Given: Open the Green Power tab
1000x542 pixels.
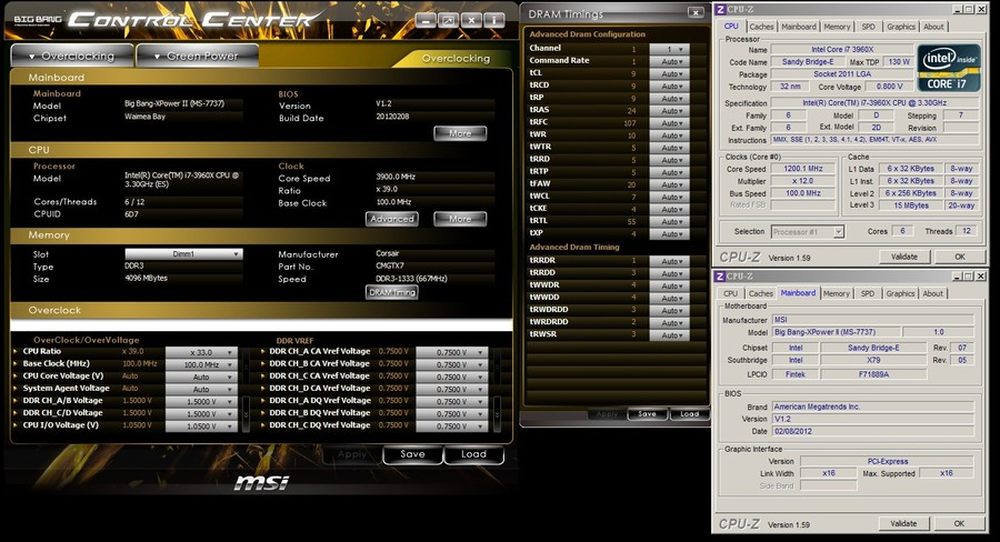Looking at the screenshot, I should pyautogui.click(x=196, y=56).
